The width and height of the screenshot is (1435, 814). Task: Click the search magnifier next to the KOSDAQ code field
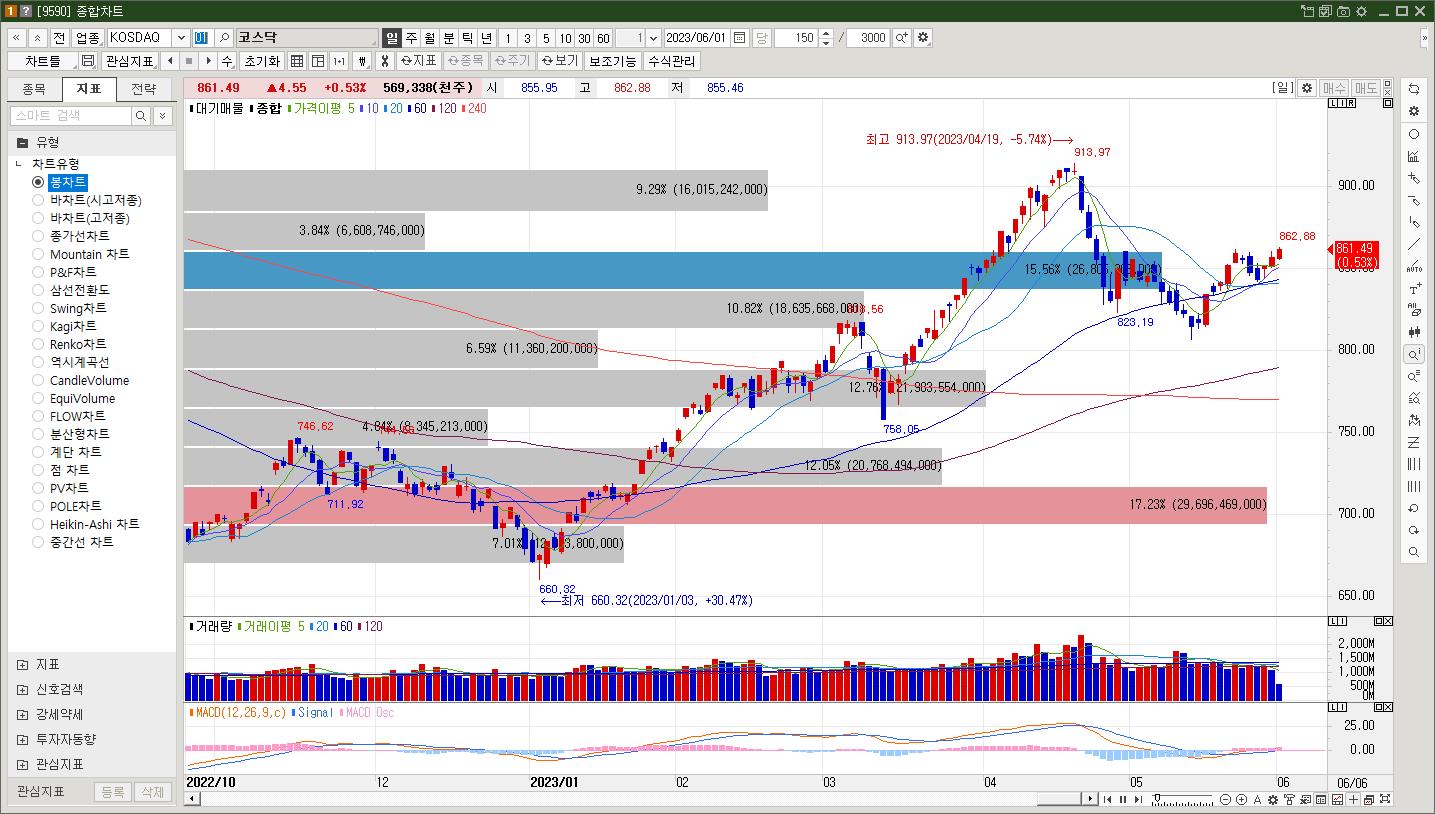pos(225,38)
